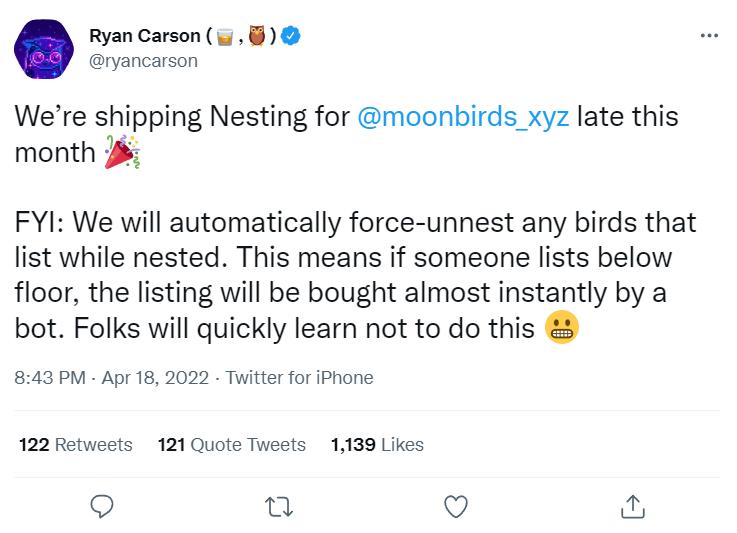
Task: Click the @ryancarson handle
Action: pos(144,61)
